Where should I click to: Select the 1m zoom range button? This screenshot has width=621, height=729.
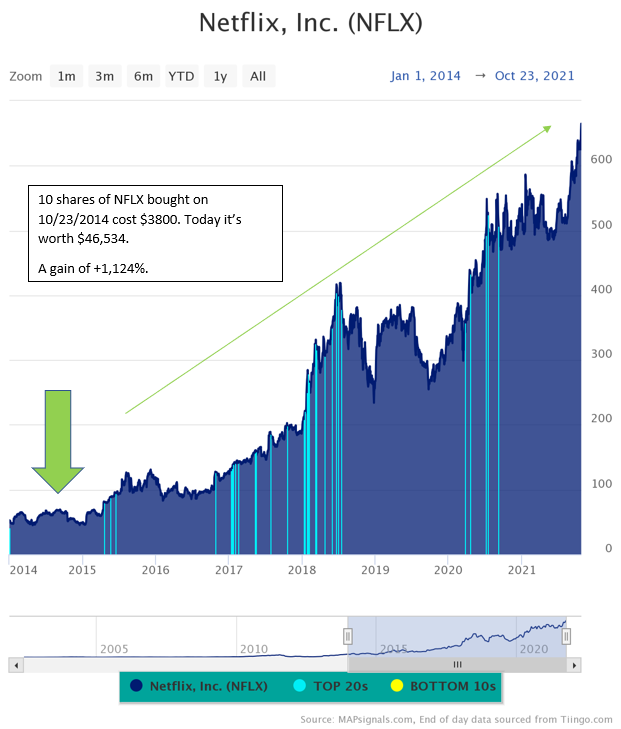66,76
